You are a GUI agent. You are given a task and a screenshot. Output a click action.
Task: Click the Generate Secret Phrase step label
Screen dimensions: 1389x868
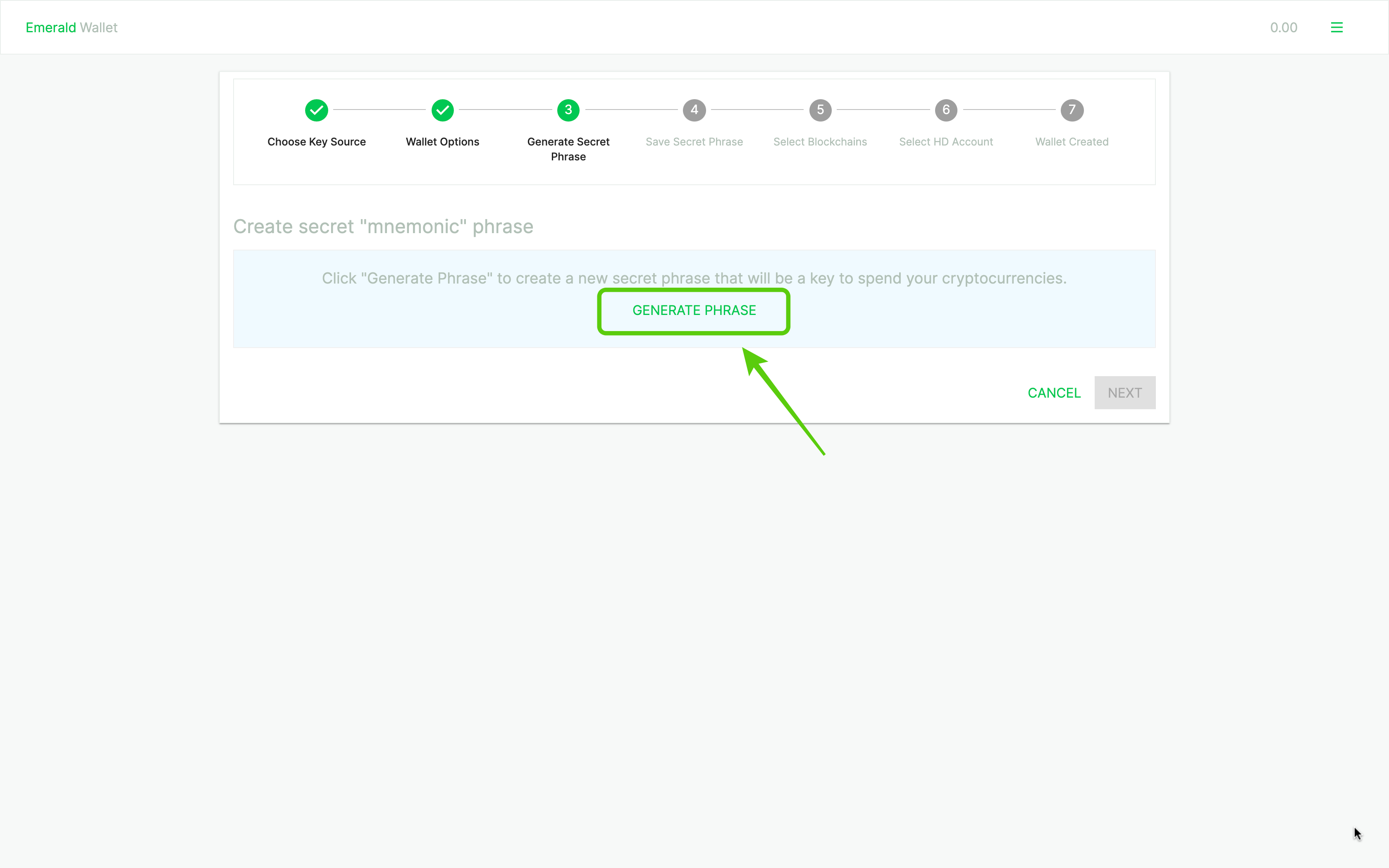pos(568,148)
